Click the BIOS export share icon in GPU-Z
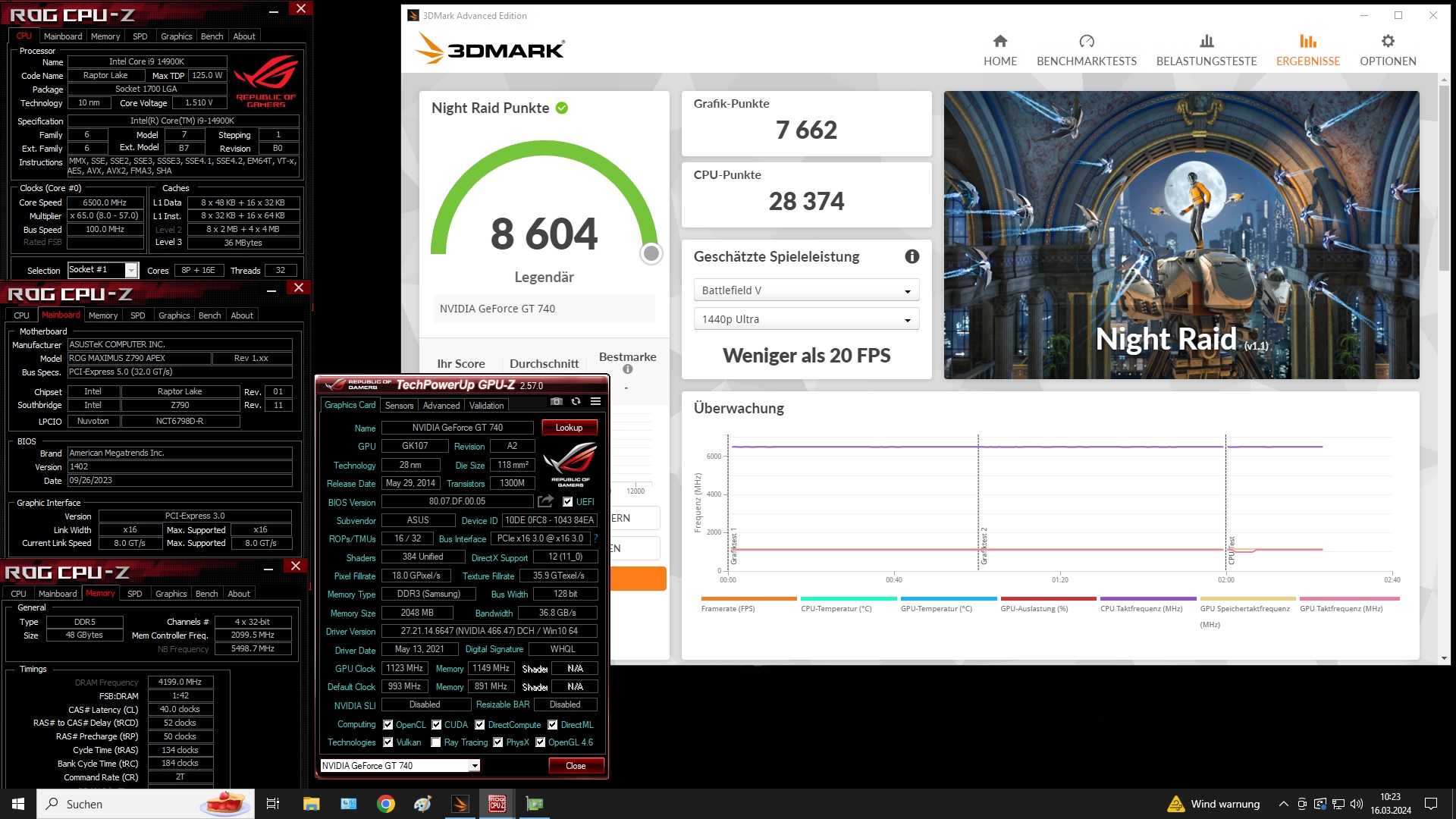 [545, 501]
